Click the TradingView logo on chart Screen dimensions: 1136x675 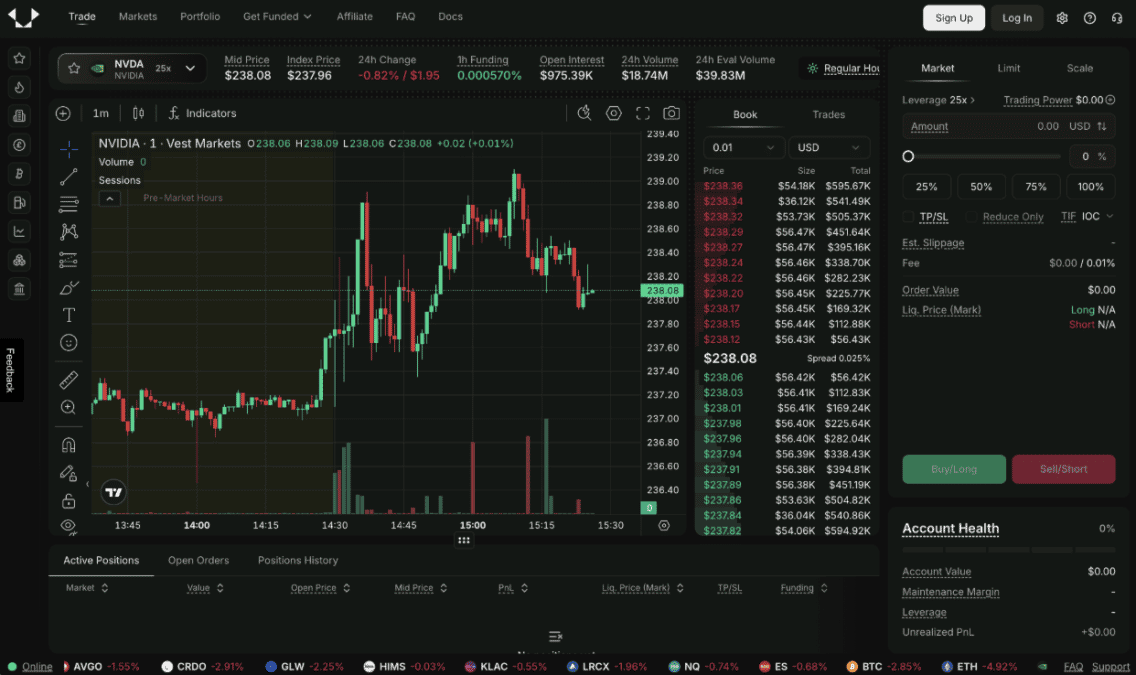point(114,492)
